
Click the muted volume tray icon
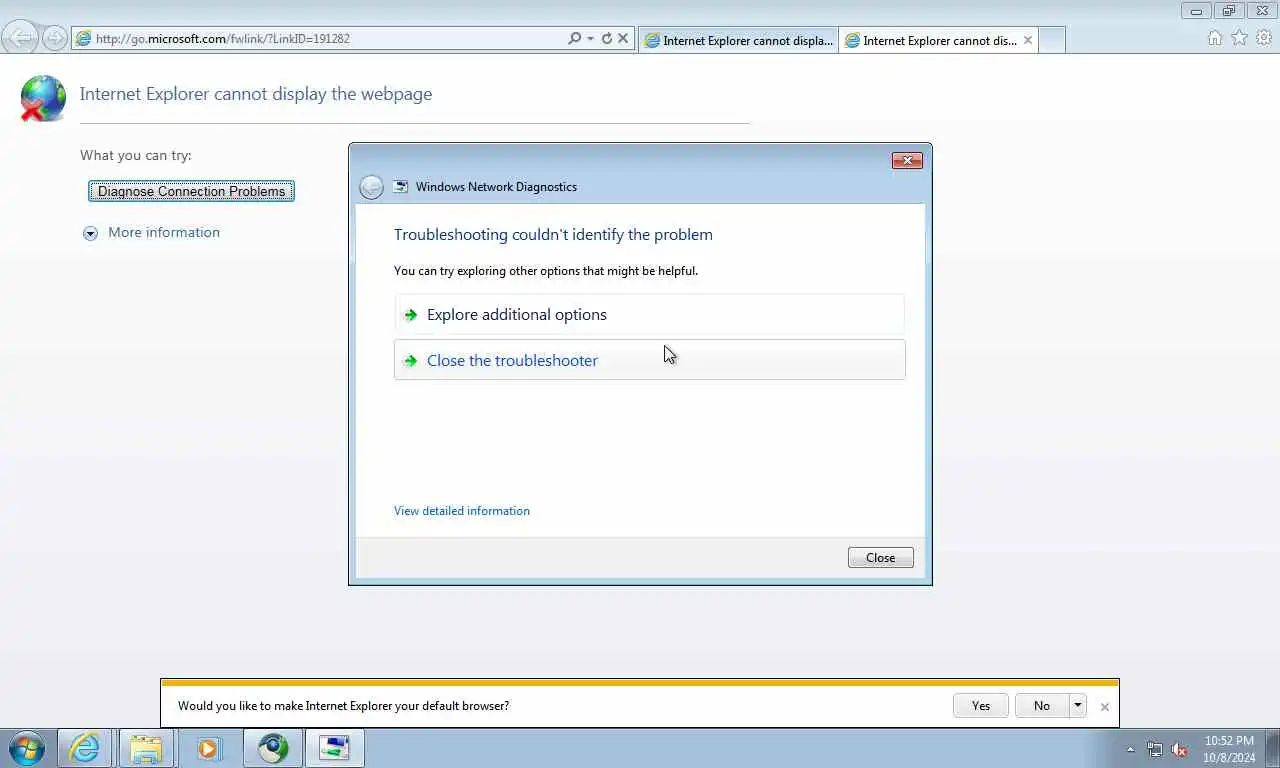[x=1179, y=749]
